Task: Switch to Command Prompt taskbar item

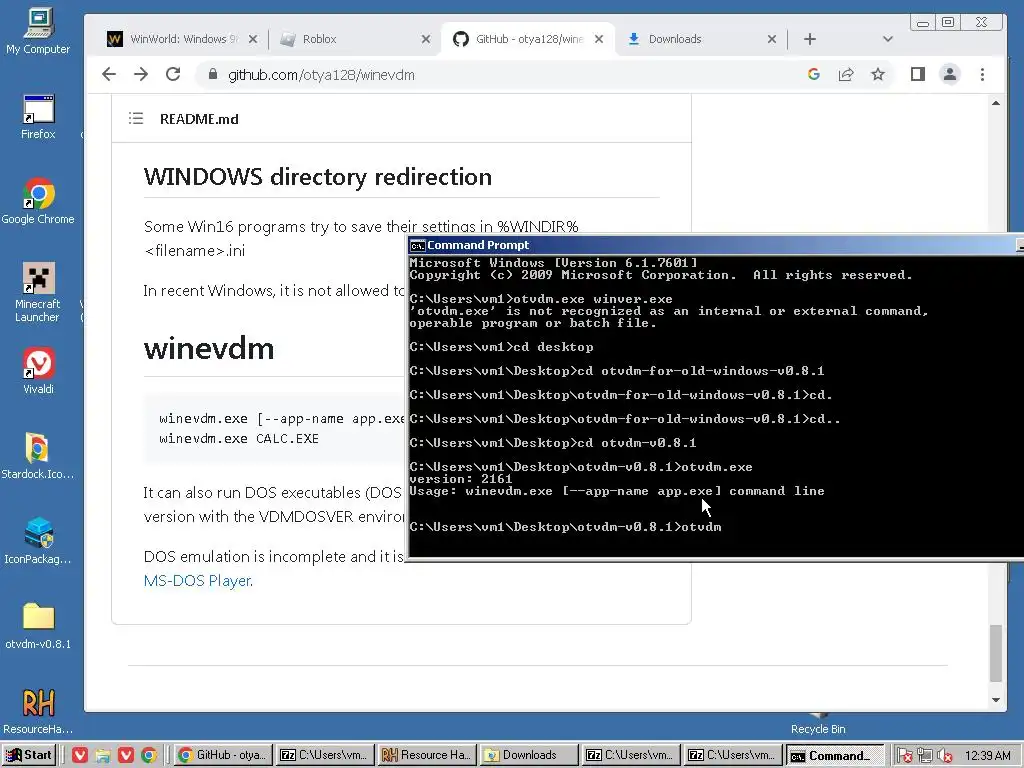Action: pos(835,755)
